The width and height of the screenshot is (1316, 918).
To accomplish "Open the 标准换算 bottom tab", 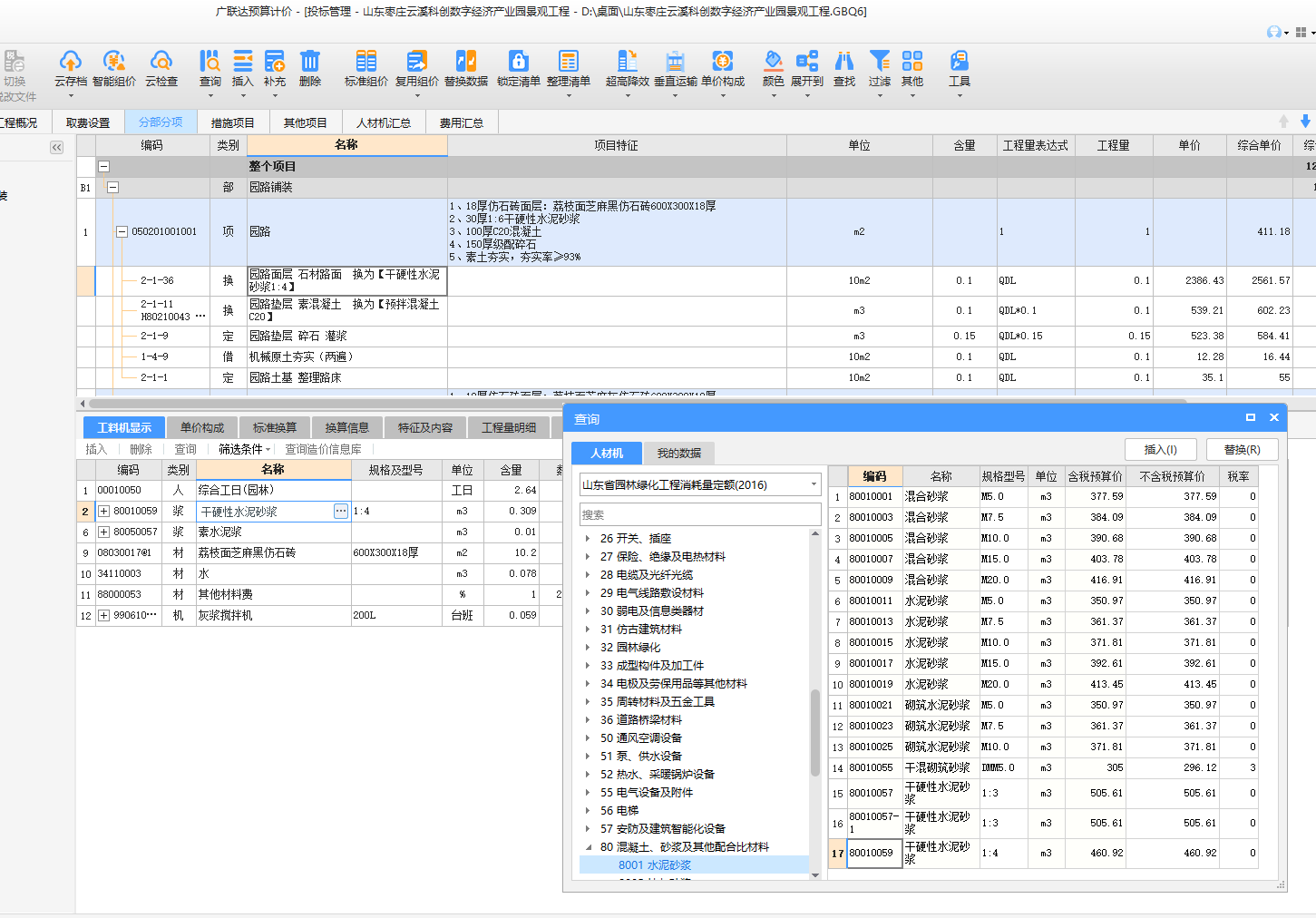I will (275, 427).
